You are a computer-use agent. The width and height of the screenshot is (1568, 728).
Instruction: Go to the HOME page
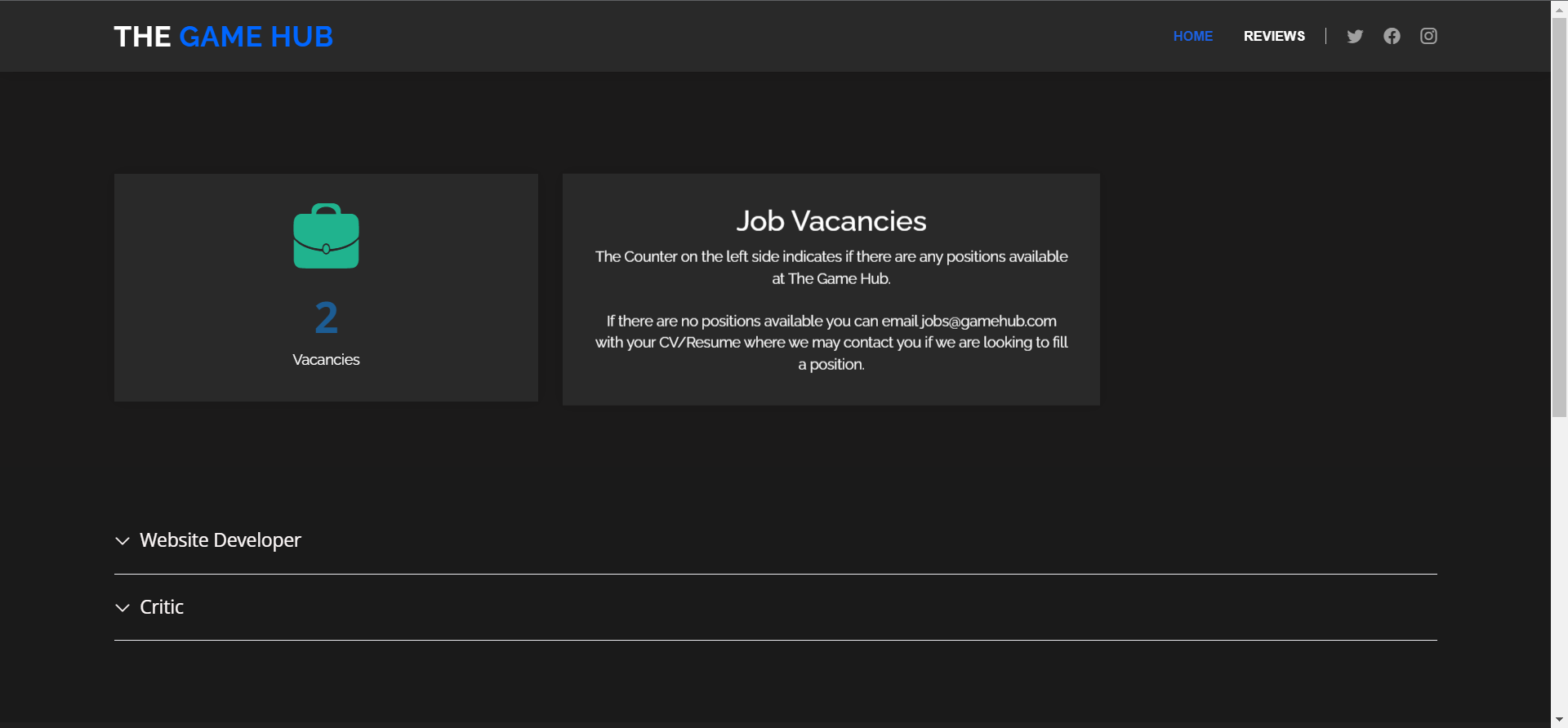click(1192, 36)
